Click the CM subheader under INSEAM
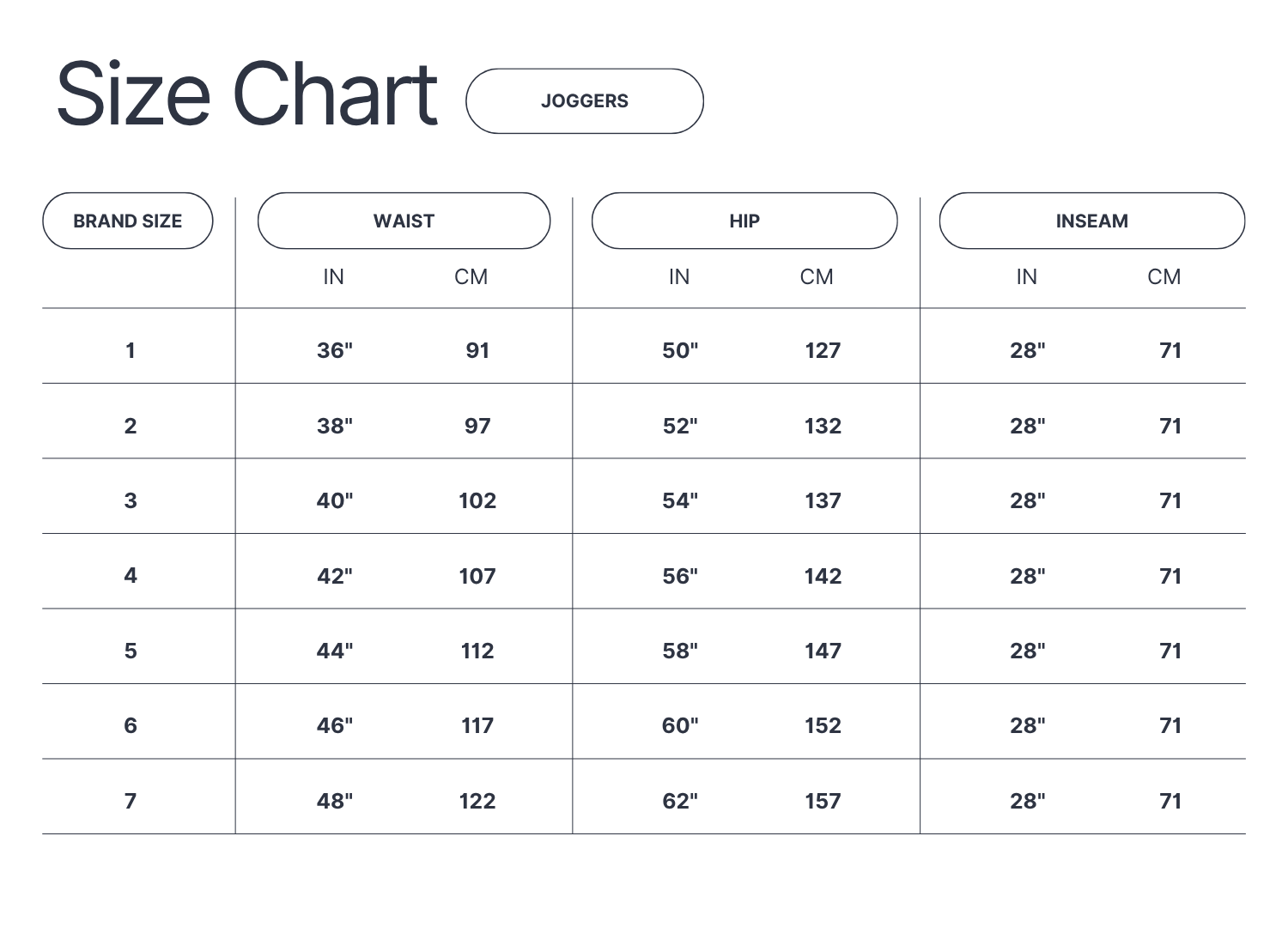 tap(1163, 276)
